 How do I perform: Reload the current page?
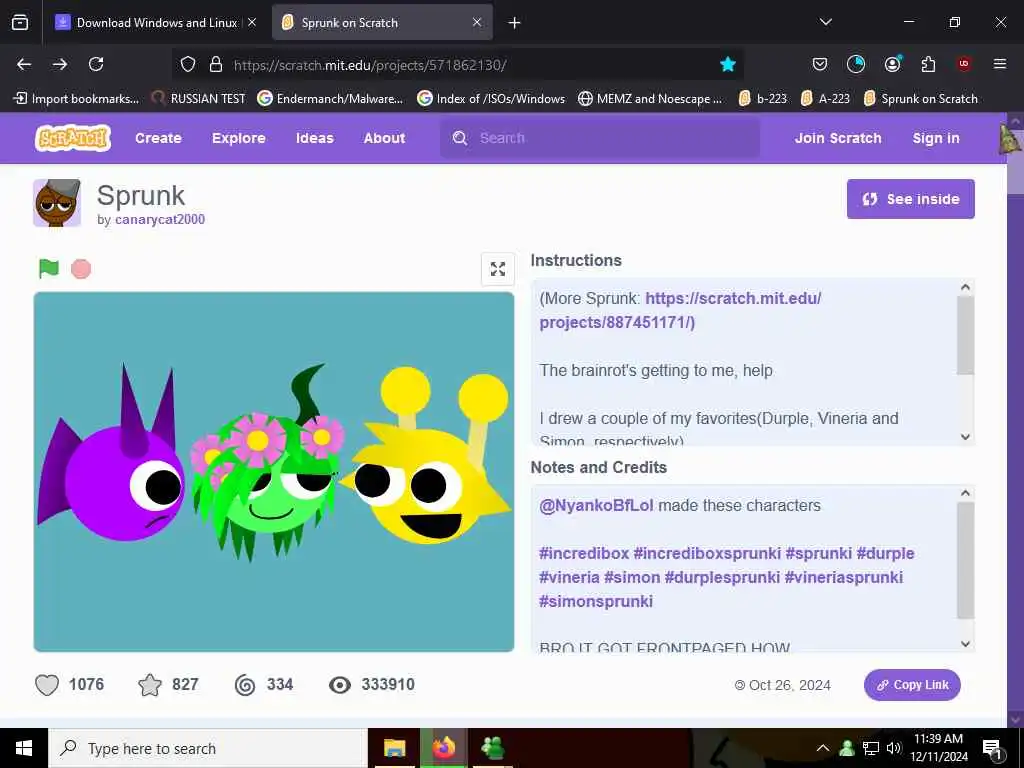[96, 64]
